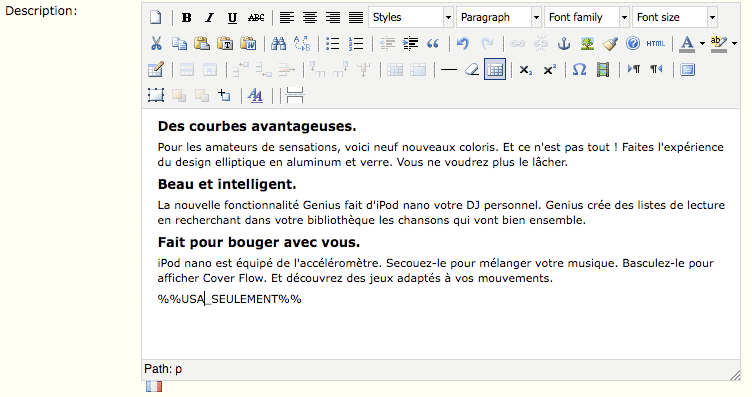
Task: Justify text fully
Action: tap(355, 18)
